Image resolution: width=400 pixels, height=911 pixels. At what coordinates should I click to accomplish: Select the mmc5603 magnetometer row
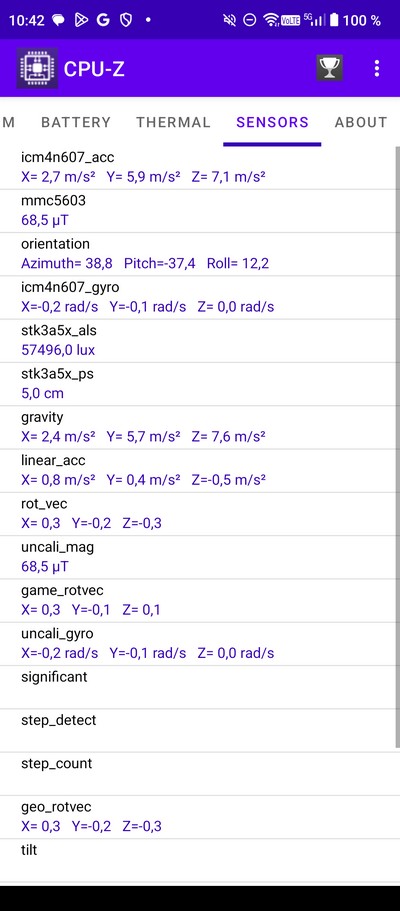(x=198, y=211)
